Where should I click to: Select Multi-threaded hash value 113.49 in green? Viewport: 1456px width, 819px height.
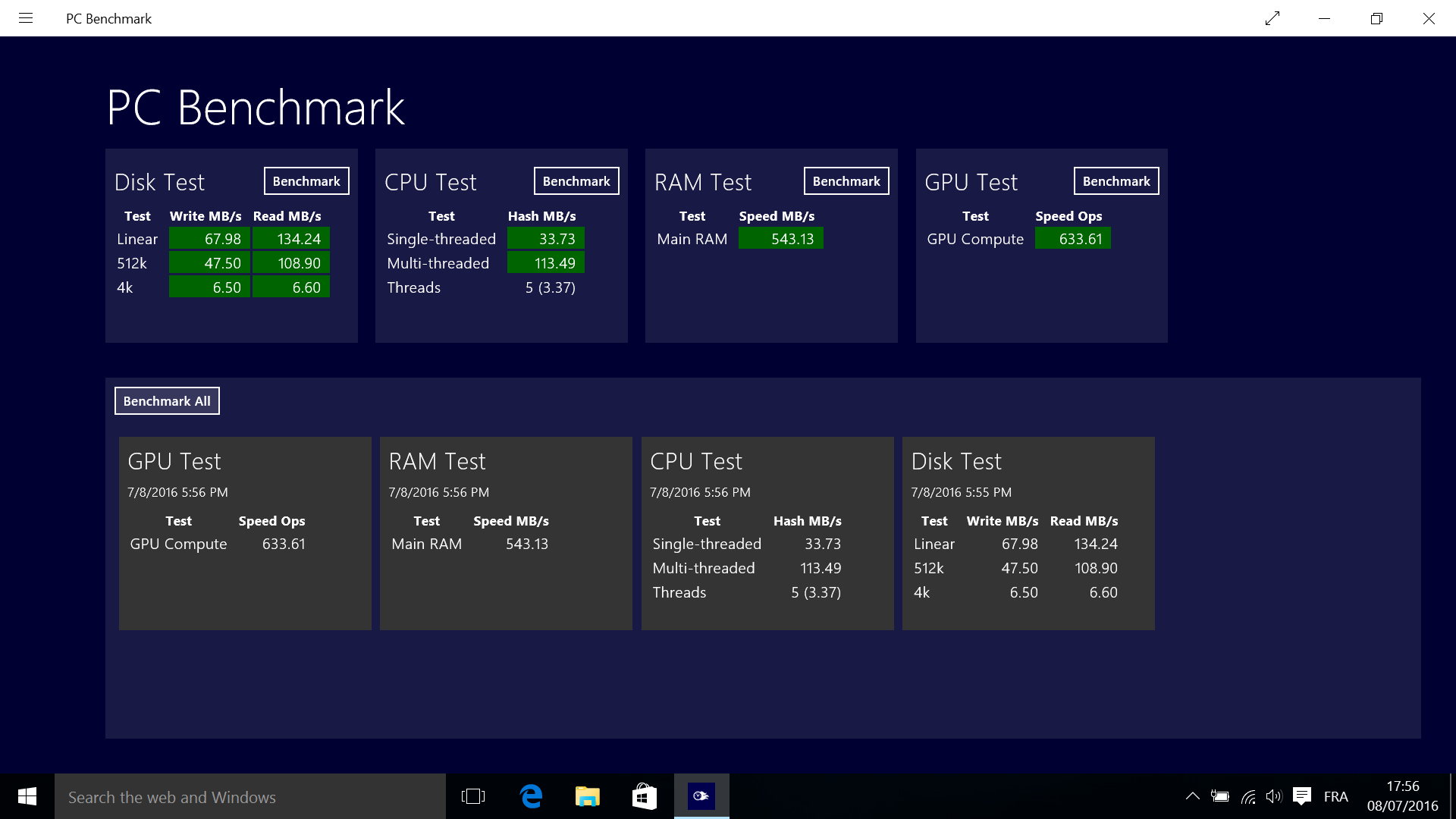pyautogui.click(x=546, y=263)
